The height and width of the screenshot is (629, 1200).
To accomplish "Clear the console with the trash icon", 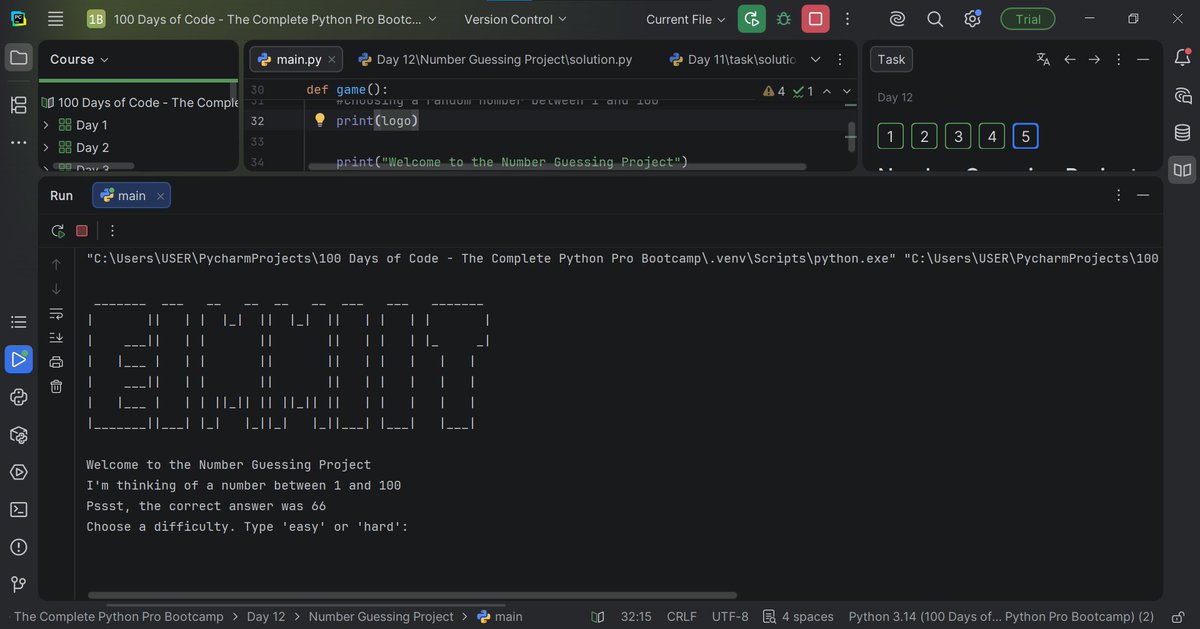I will pos(56,385).
